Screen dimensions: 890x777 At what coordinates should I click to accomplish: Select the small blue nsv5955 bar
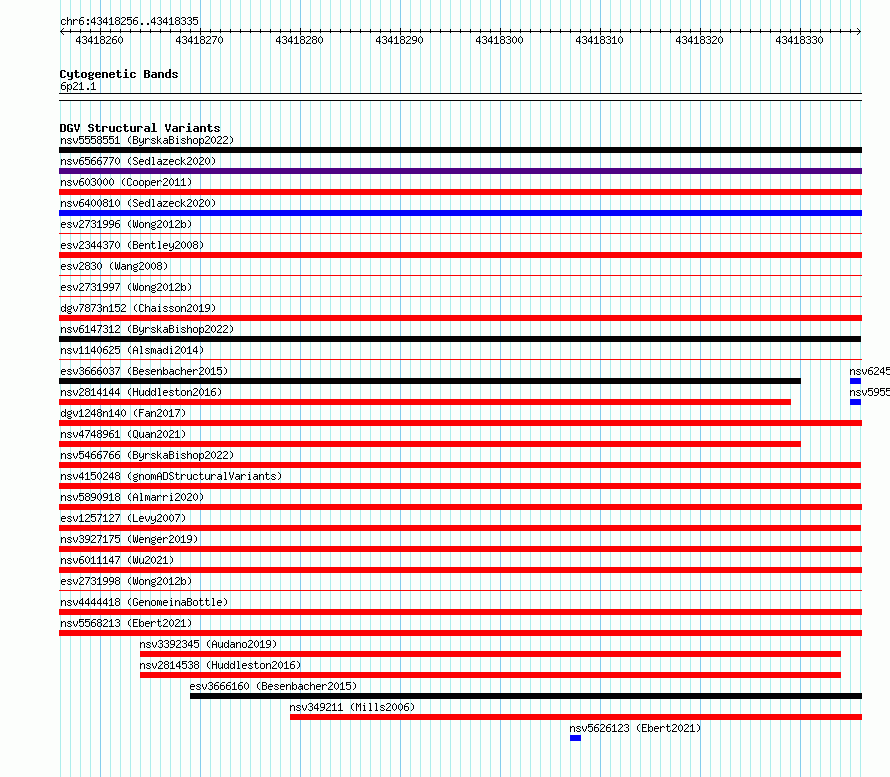pos(855,402)
